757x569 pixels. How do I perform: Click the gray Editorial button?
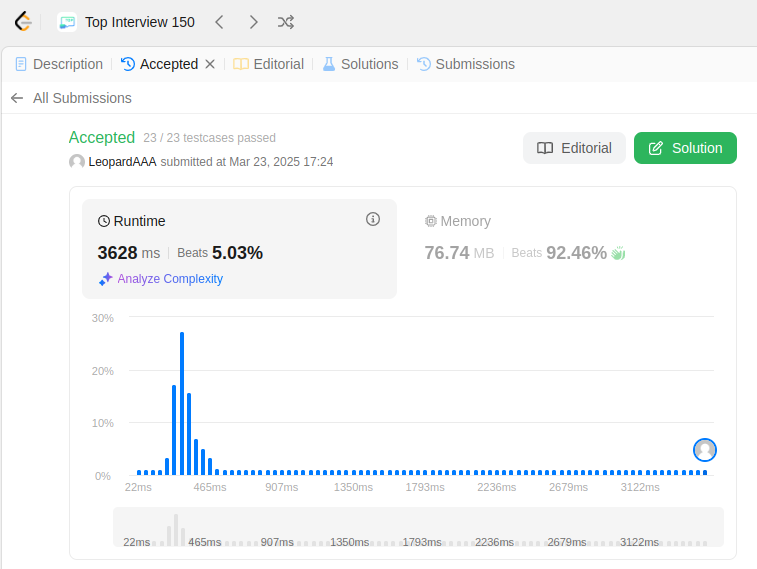pos(575,148)
